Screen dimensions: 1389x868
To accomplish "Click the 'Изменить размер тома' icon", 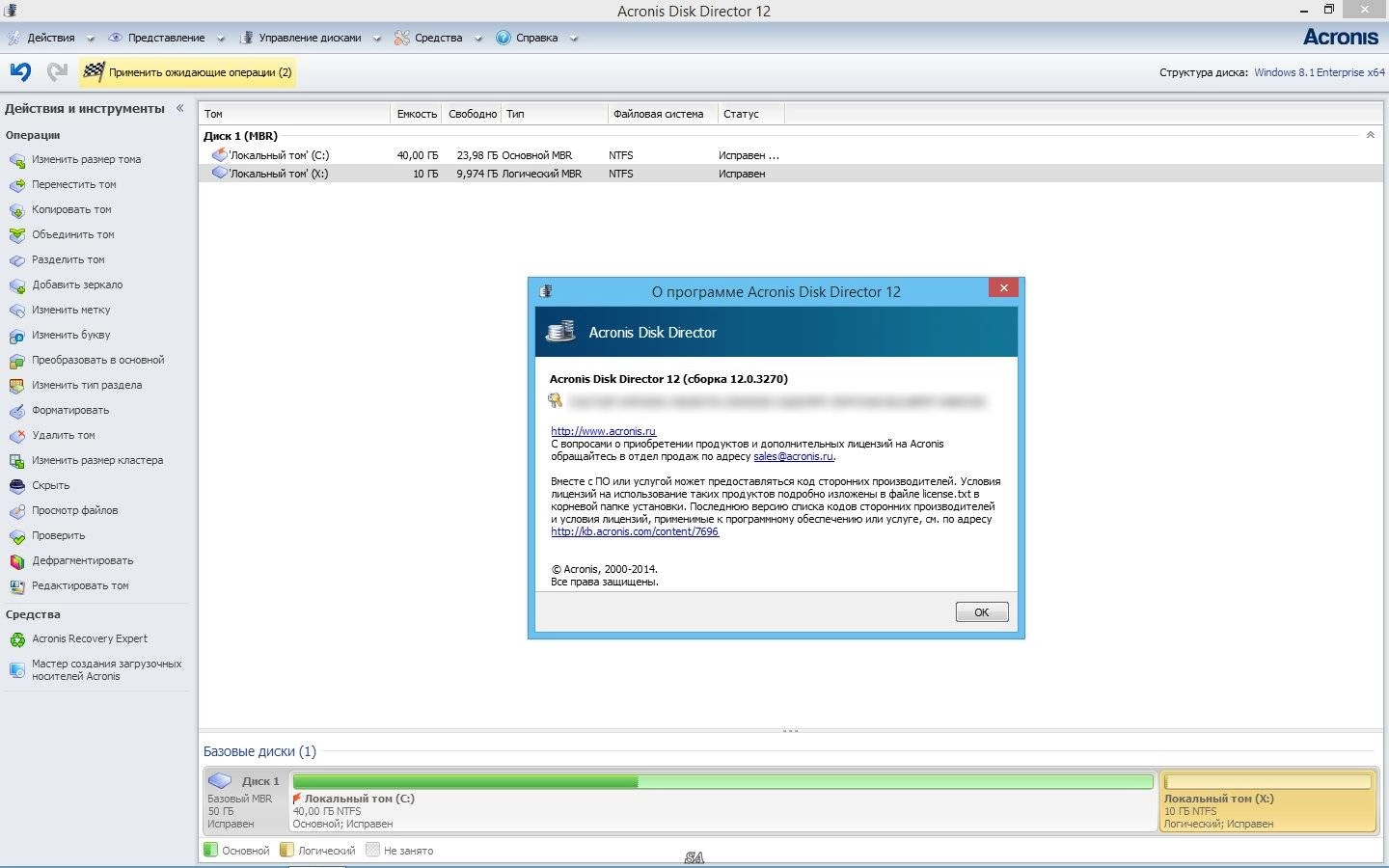I will (x=16, y=160).
